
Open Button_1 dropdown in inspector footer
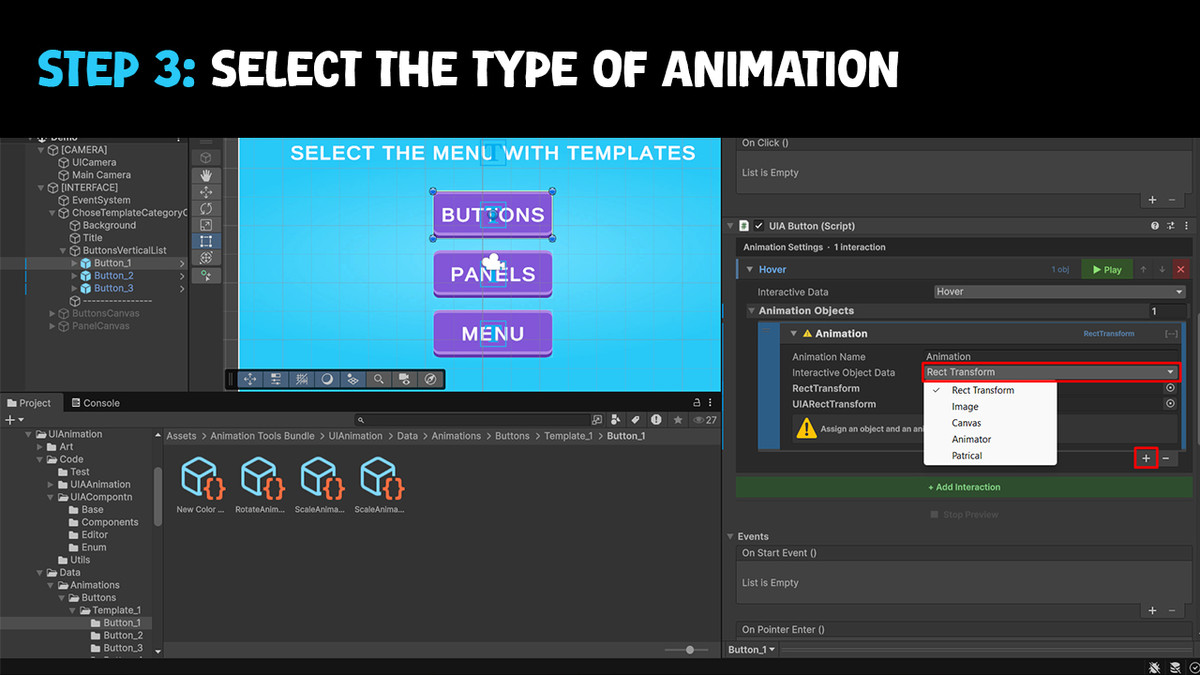tap(752, 650)
